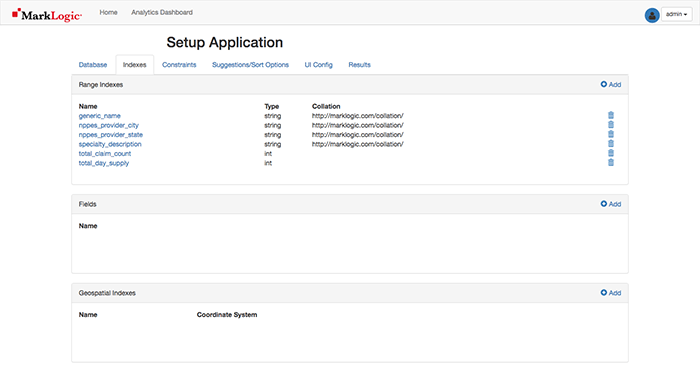Click the MarkLogic logo
The image size is (700, 369).
coord(47,15)
